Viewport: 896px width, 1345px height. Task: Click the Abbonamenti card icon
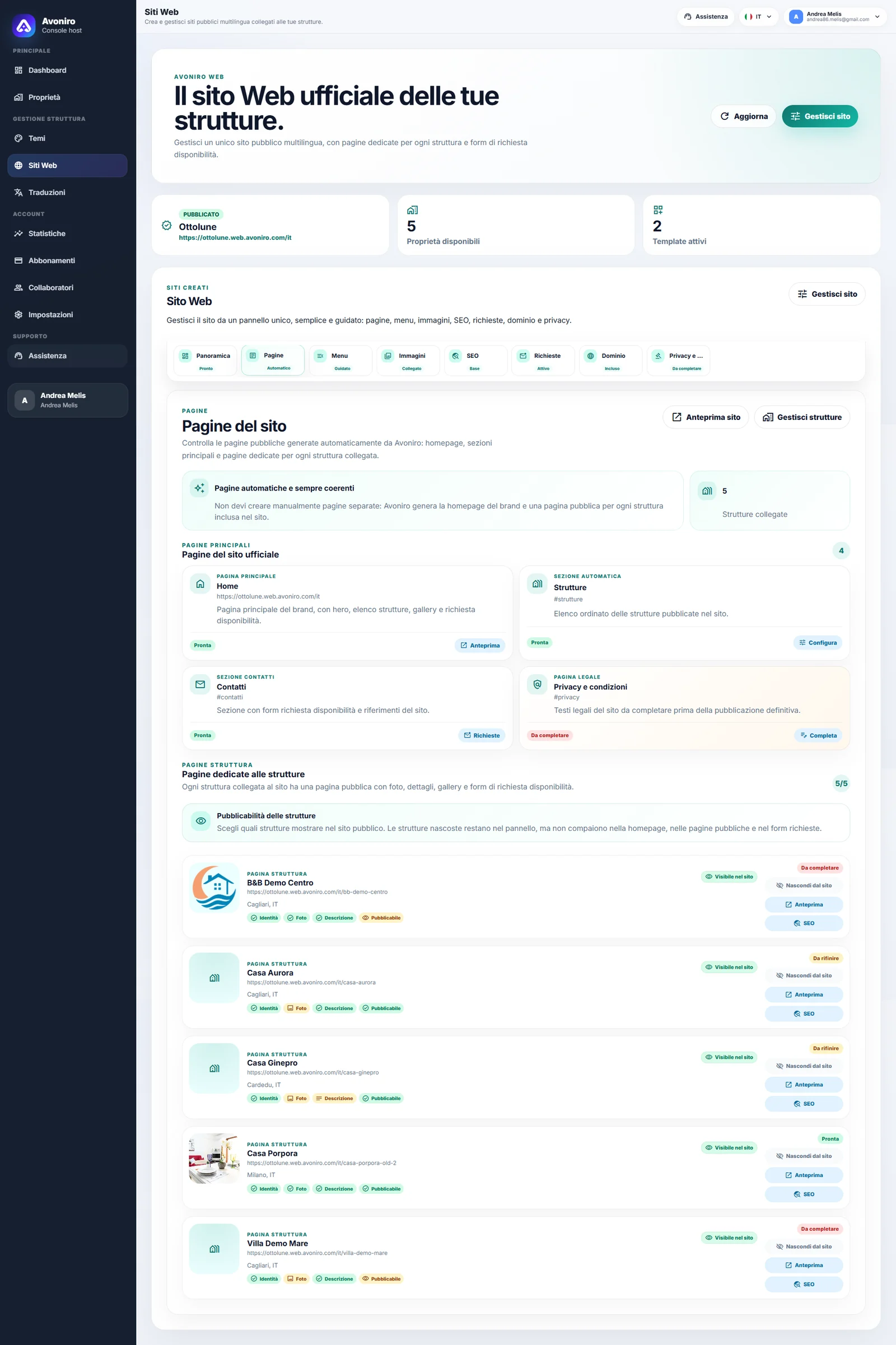click(x=18, y=260)
